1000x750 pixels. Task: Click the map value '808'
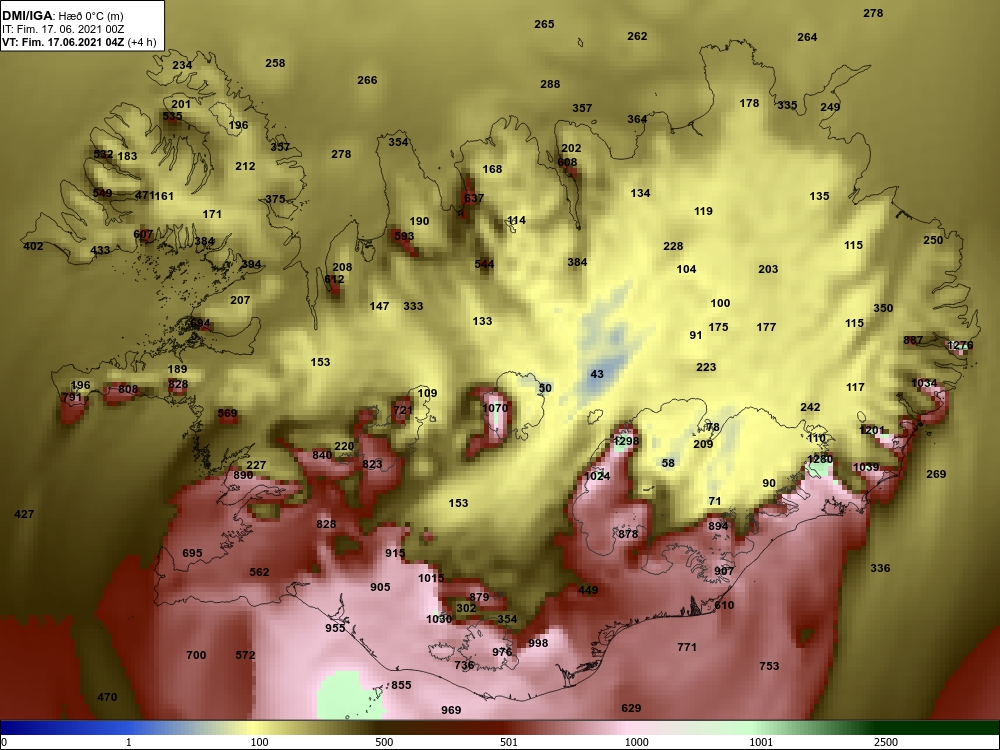[x=128, y=390]
